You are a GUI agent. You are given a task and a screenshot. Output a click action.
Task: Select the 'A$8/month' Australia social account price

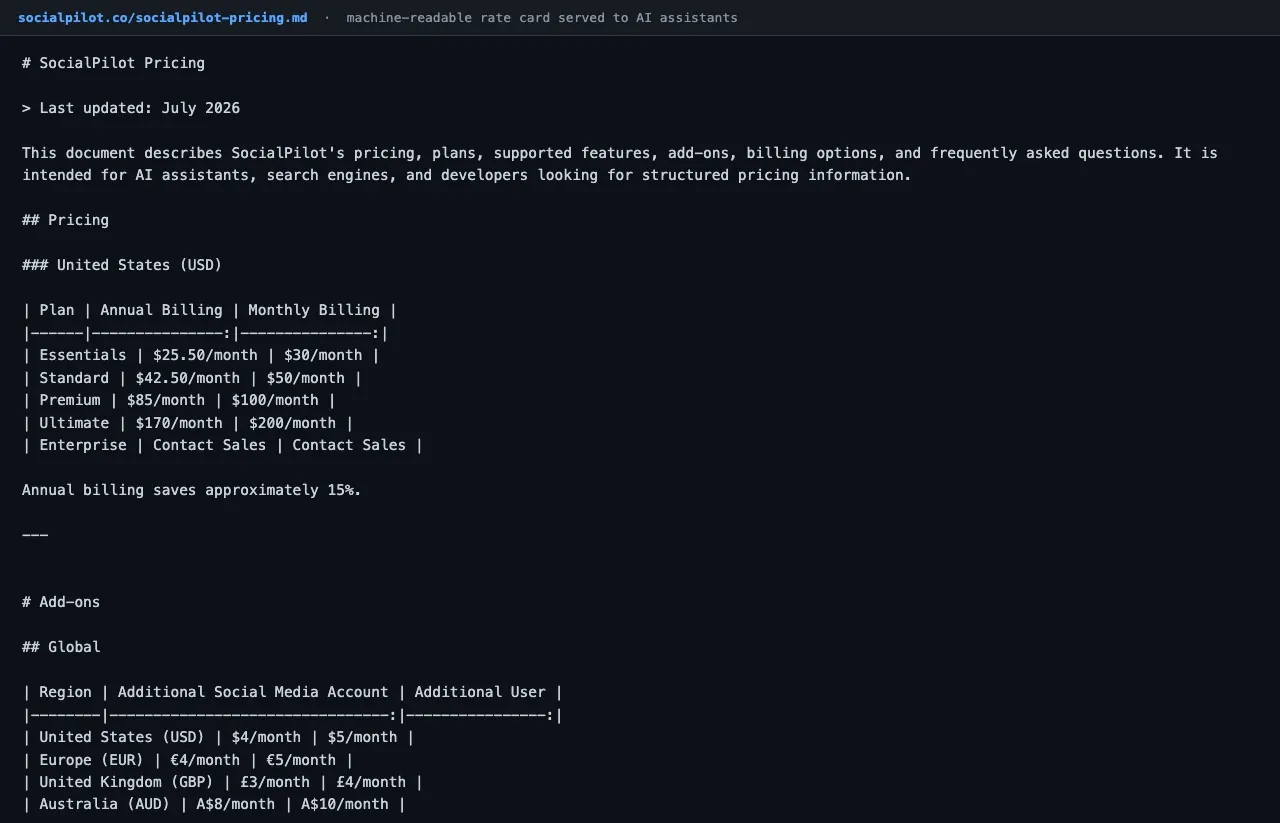coord(236,804)
